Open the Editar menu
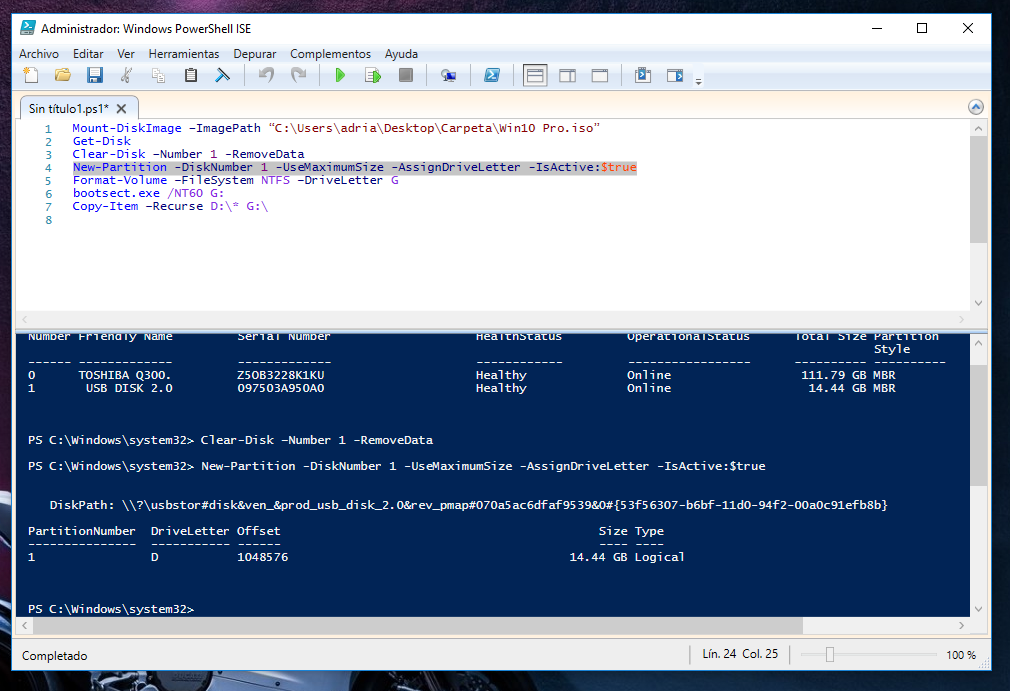This screenshot has height=691, width=1010. 88,54
